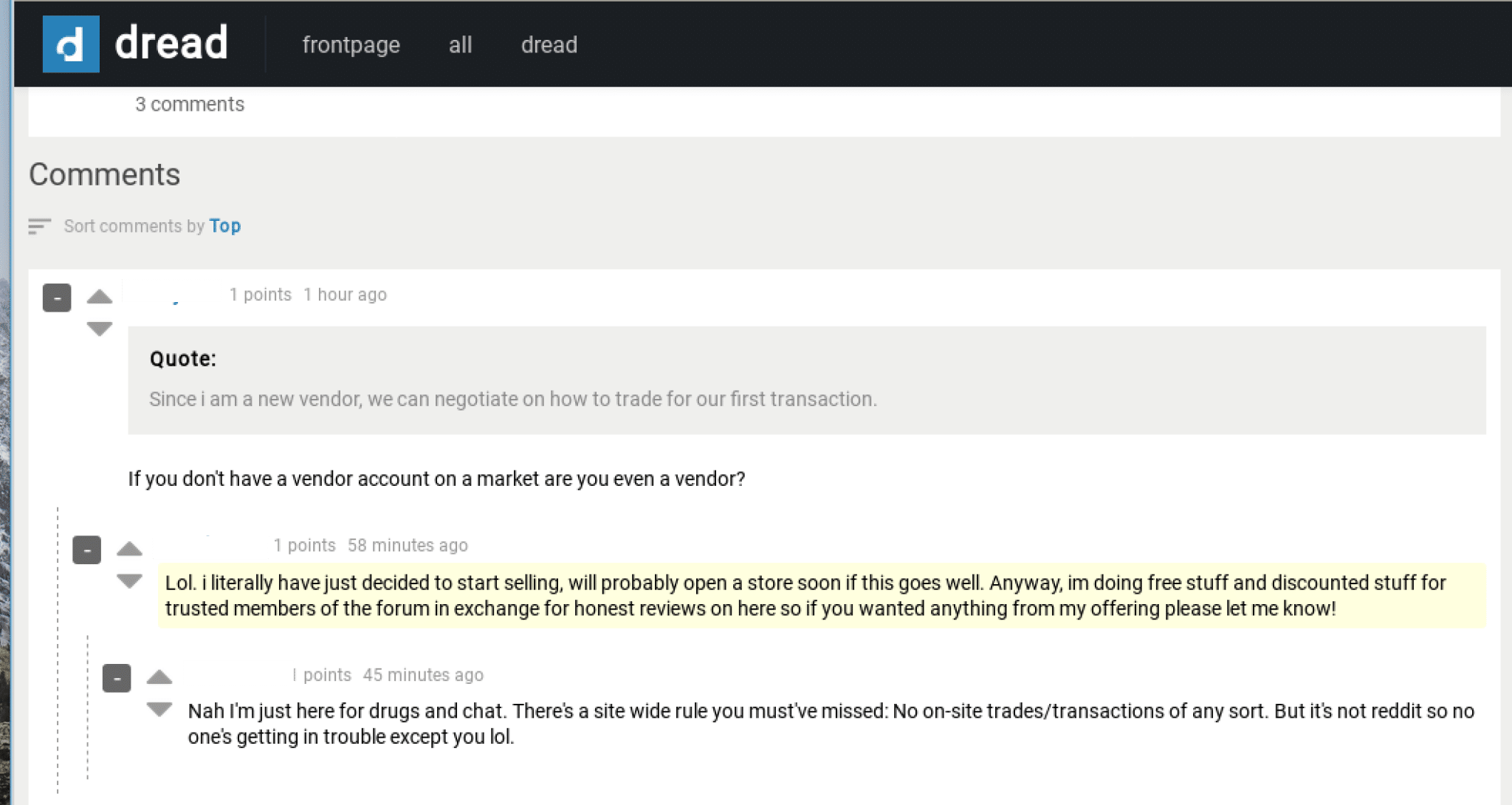Collapse the top comment thread from 1 hour ago
1512x805 pixels.
tap(57, 298)
